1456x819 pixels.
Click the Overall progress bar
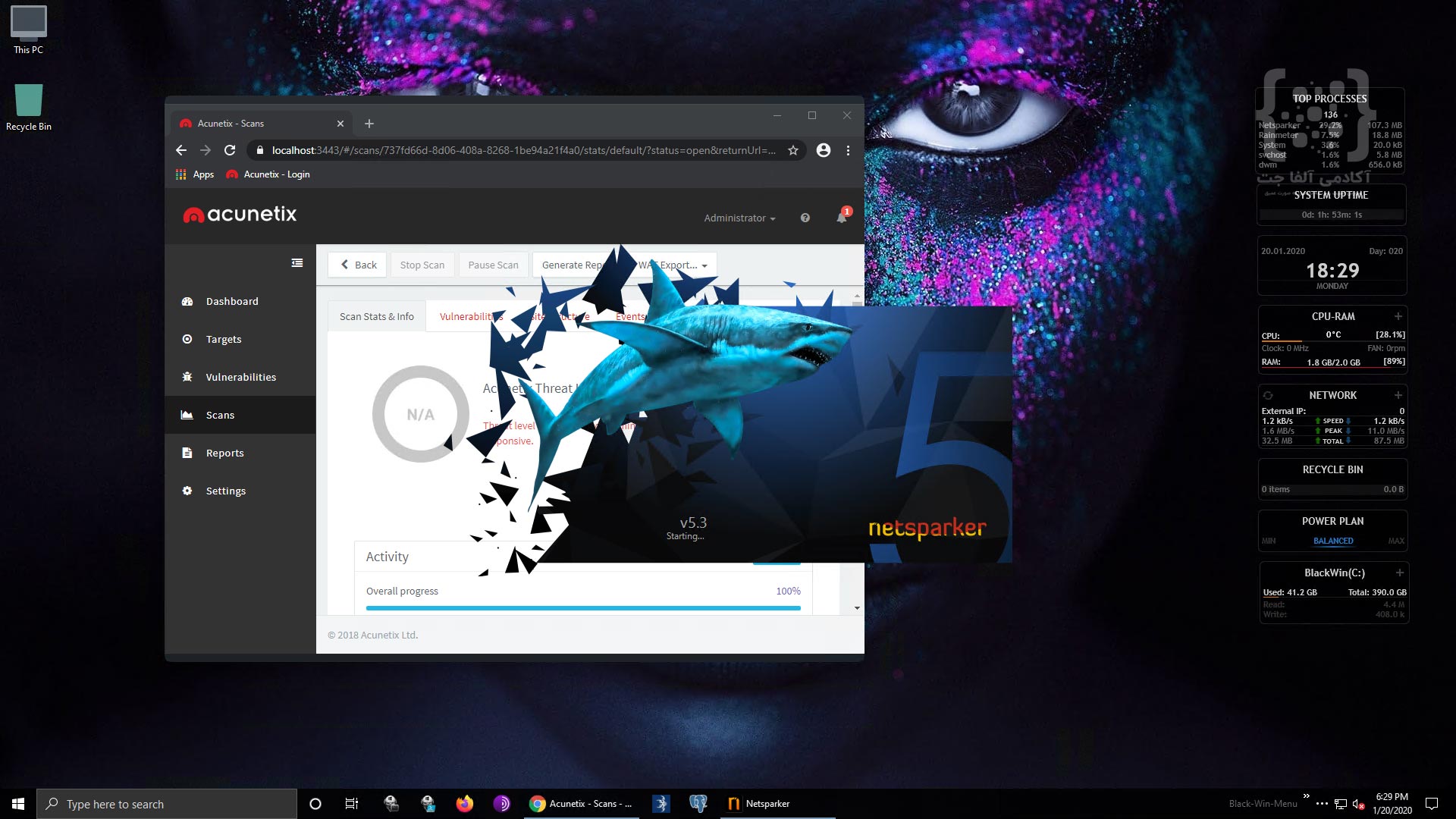click(583, 608)
